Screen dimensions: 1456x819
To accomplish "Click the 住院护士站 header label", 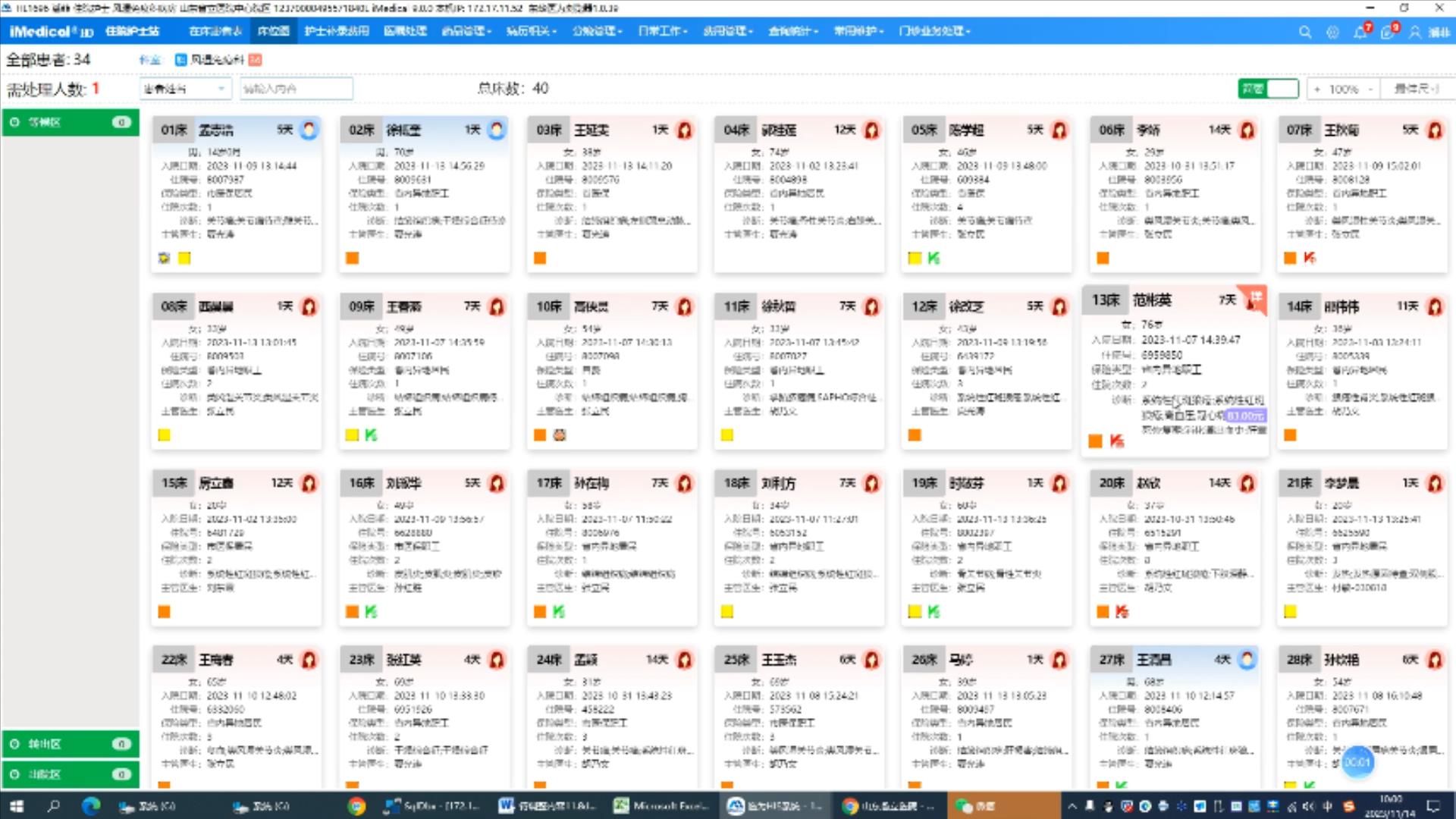I will [x=132, y=31].
